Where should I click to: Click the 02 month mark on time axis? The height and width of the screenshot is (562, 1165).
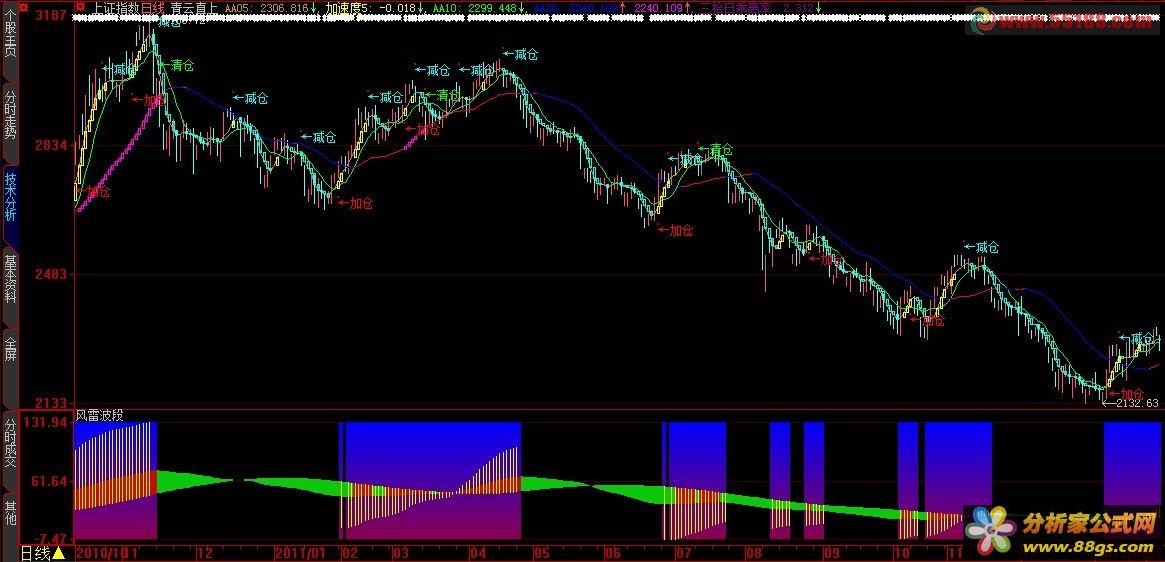point(350,554)
